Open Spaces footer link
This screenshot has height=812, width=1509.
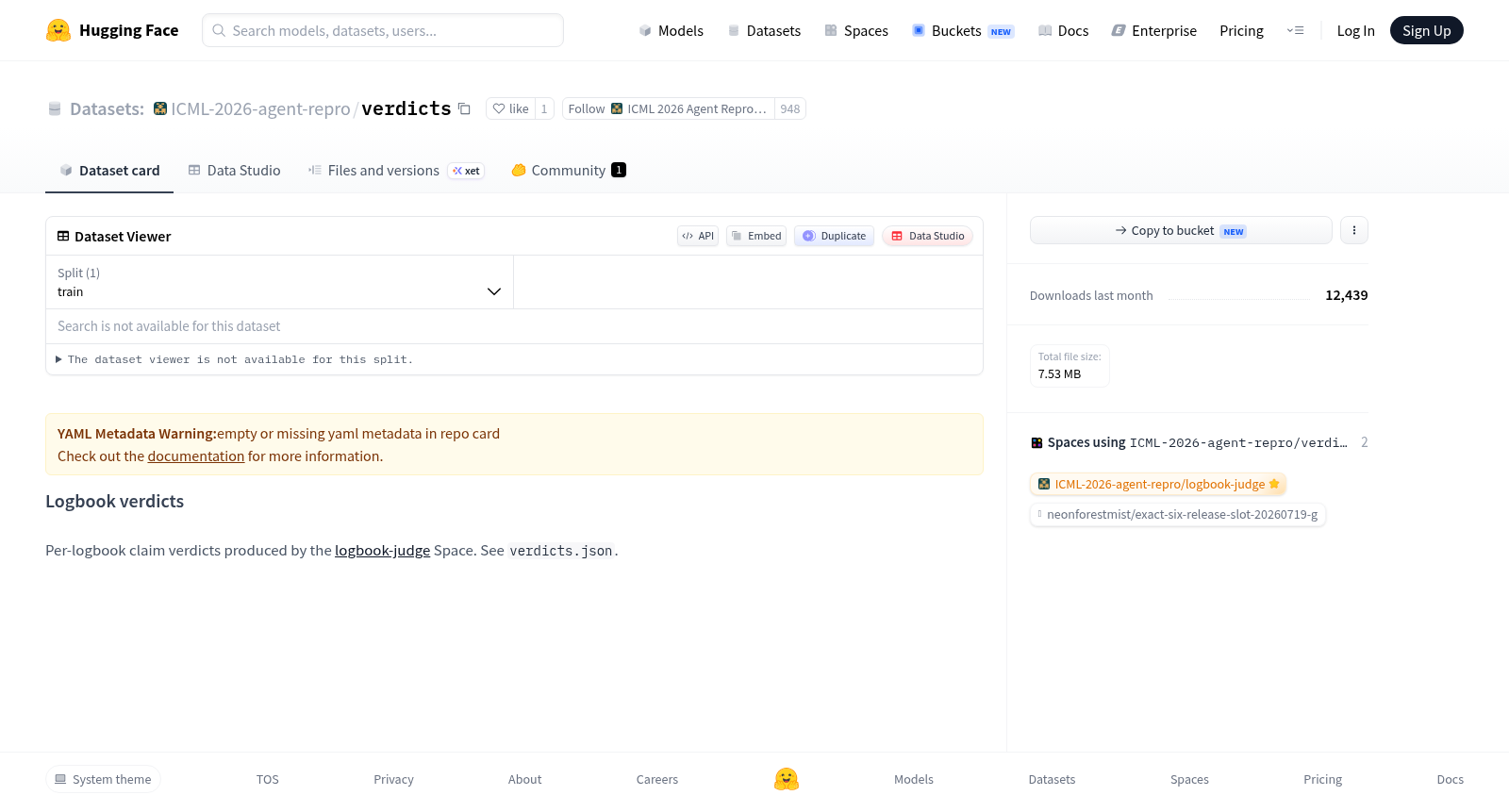(x=1189, y=779)
